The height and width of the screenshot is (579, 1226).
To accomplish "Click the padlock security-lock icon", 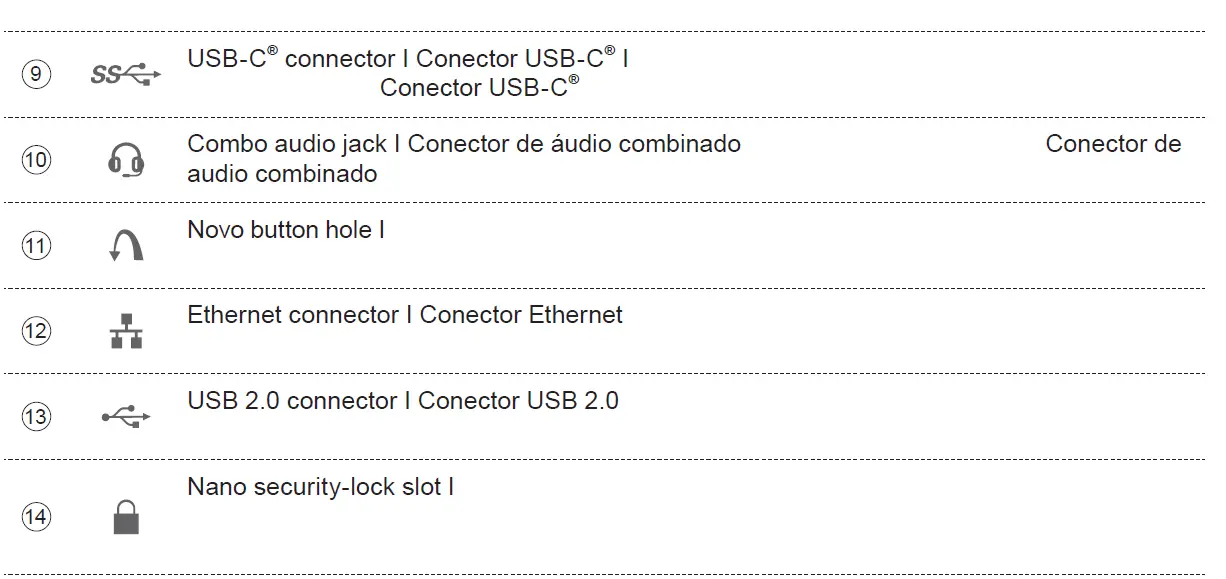I will click(x=126, y=517).
